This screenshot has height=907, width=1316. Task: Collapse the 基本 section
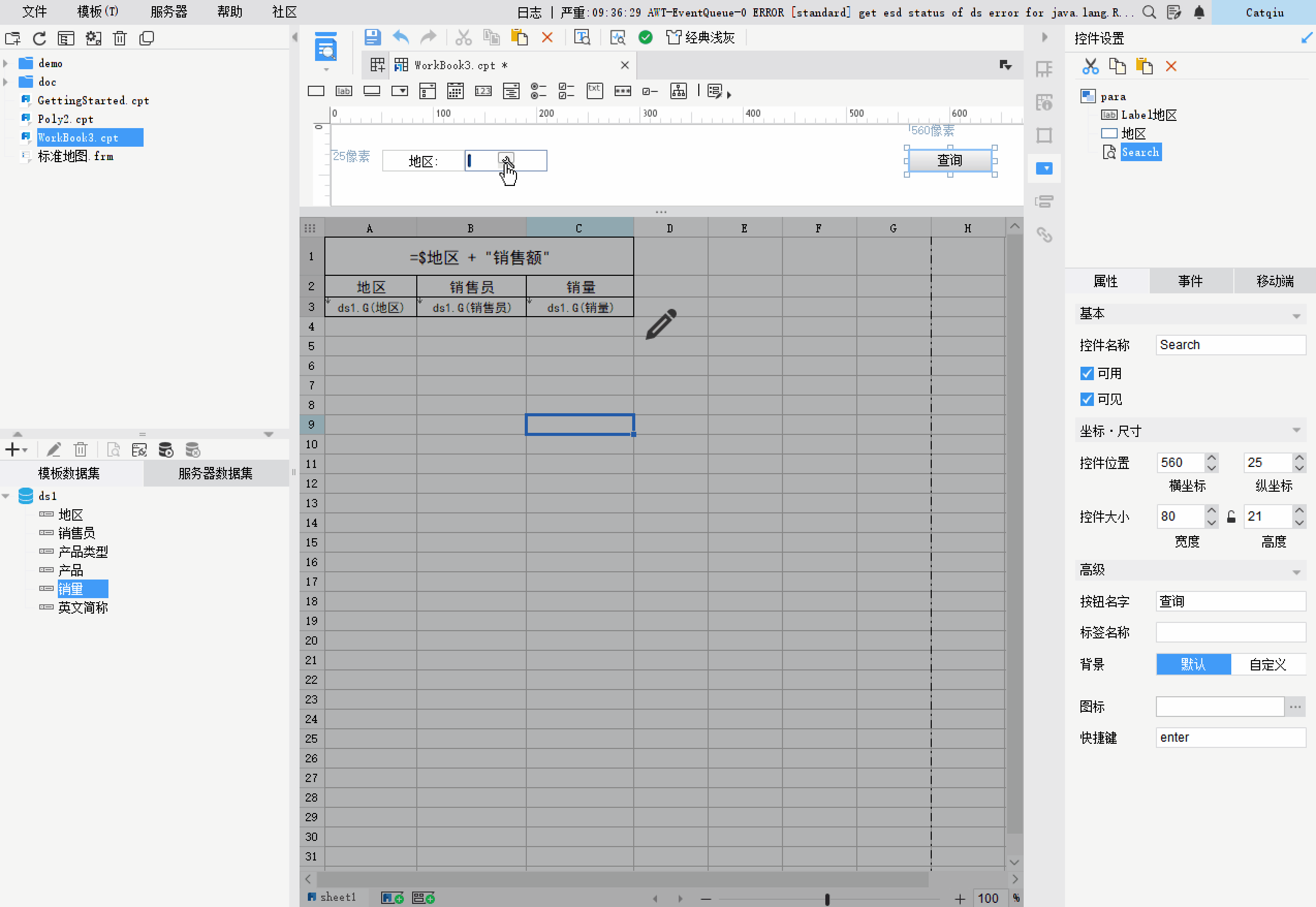pyautogui.click(x=1296, y=316)
